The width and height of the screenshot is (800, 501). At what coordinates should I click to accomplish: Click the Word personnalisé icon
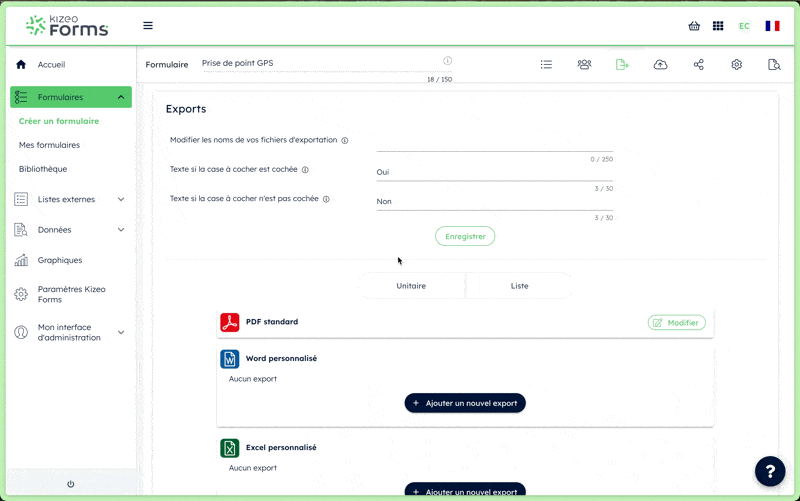click(230, 359)
